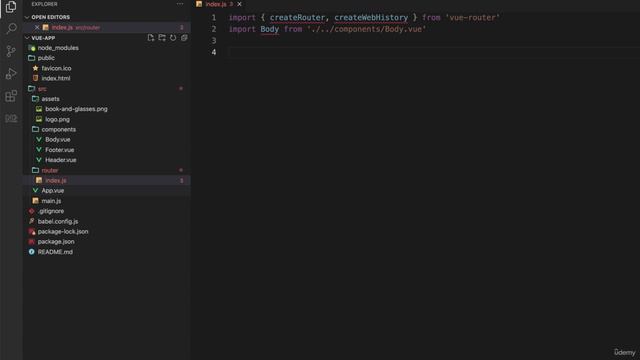This screenshot has width=640, height=360.
Task: Open package-lock.json file
Action: pyautogui.click(x=63, y=231)
